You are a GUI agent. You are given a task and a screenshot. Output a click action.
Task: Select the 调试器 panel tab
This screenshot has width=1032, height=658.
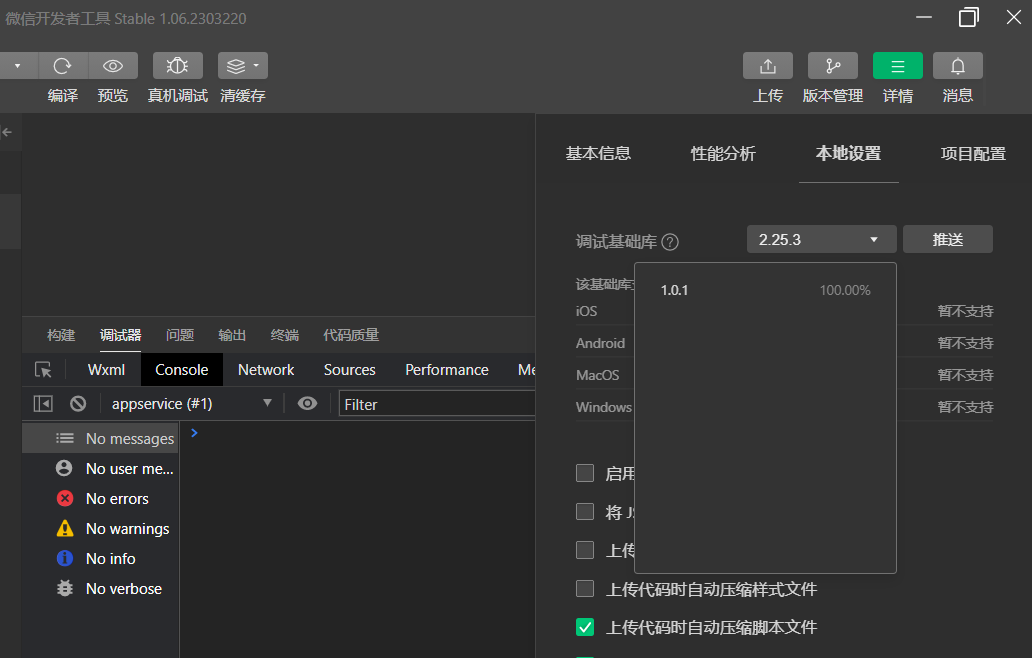point(120,335)
